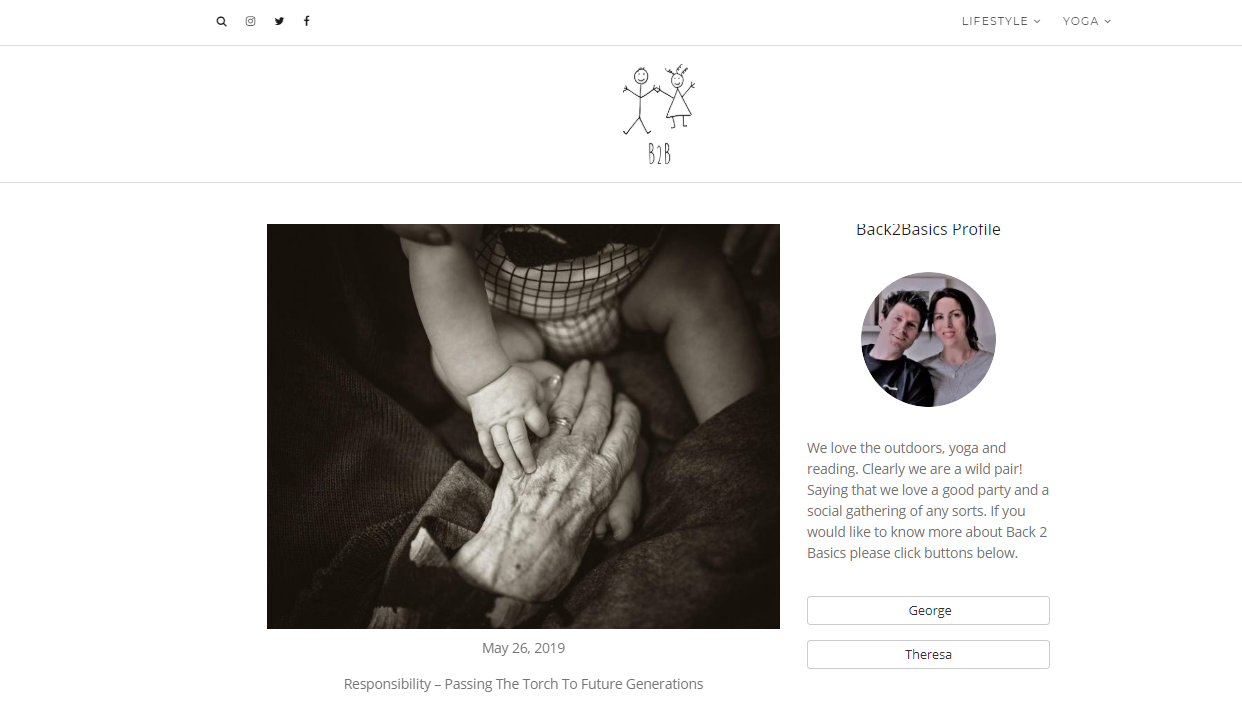Open the Twitter icon link
This screenshot has width=1242, height=707.
pos(279,21)
